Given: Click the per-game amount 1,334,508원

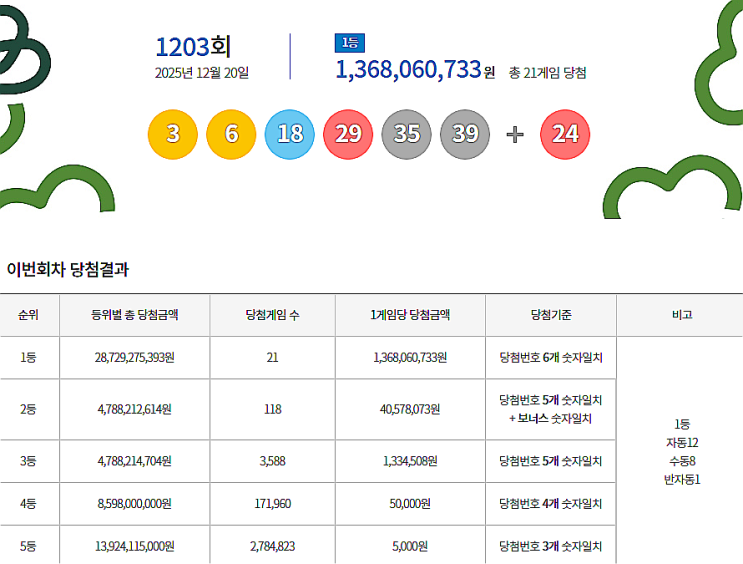Looking at the screenshot, I should 410,461.
